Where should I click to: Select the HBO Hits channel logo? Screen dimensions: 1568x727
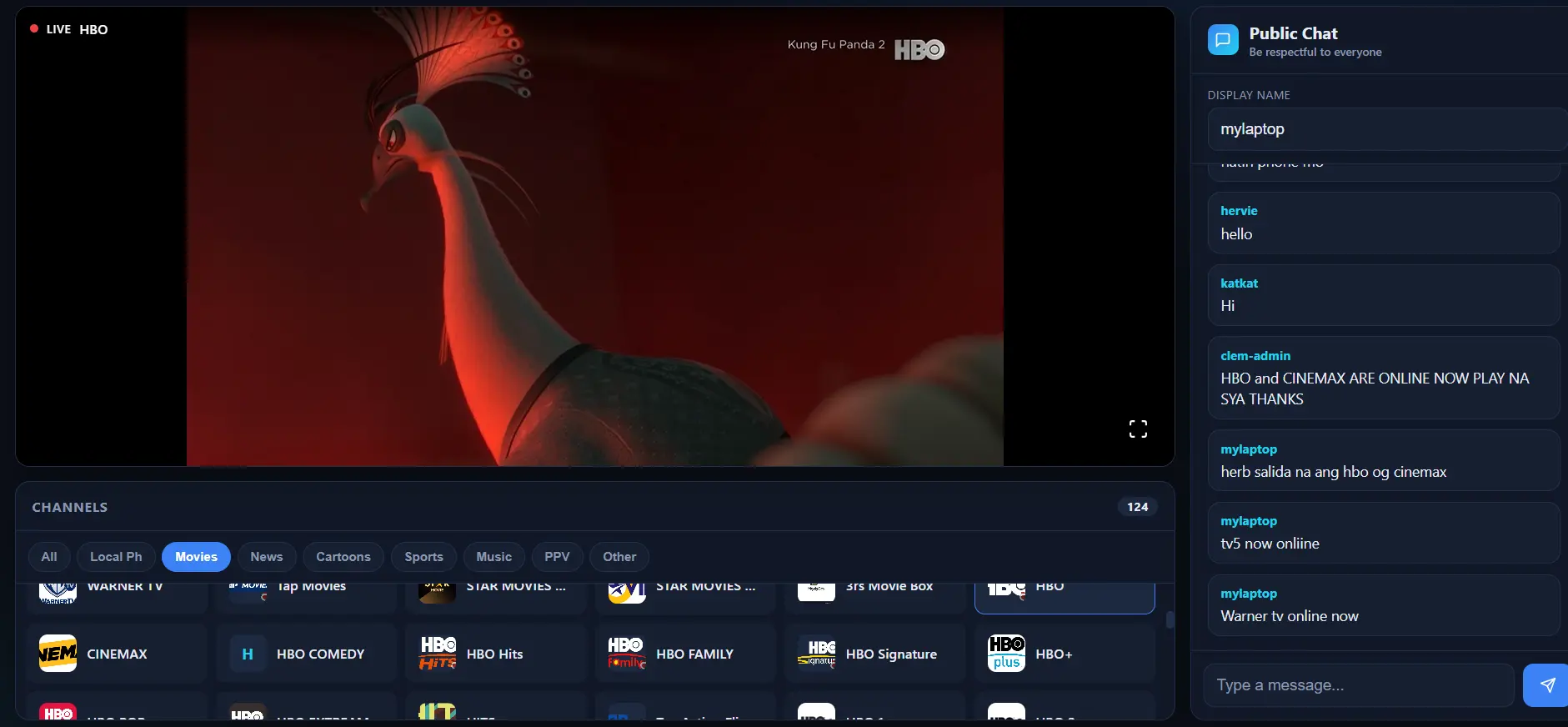(x=438, y=654)
